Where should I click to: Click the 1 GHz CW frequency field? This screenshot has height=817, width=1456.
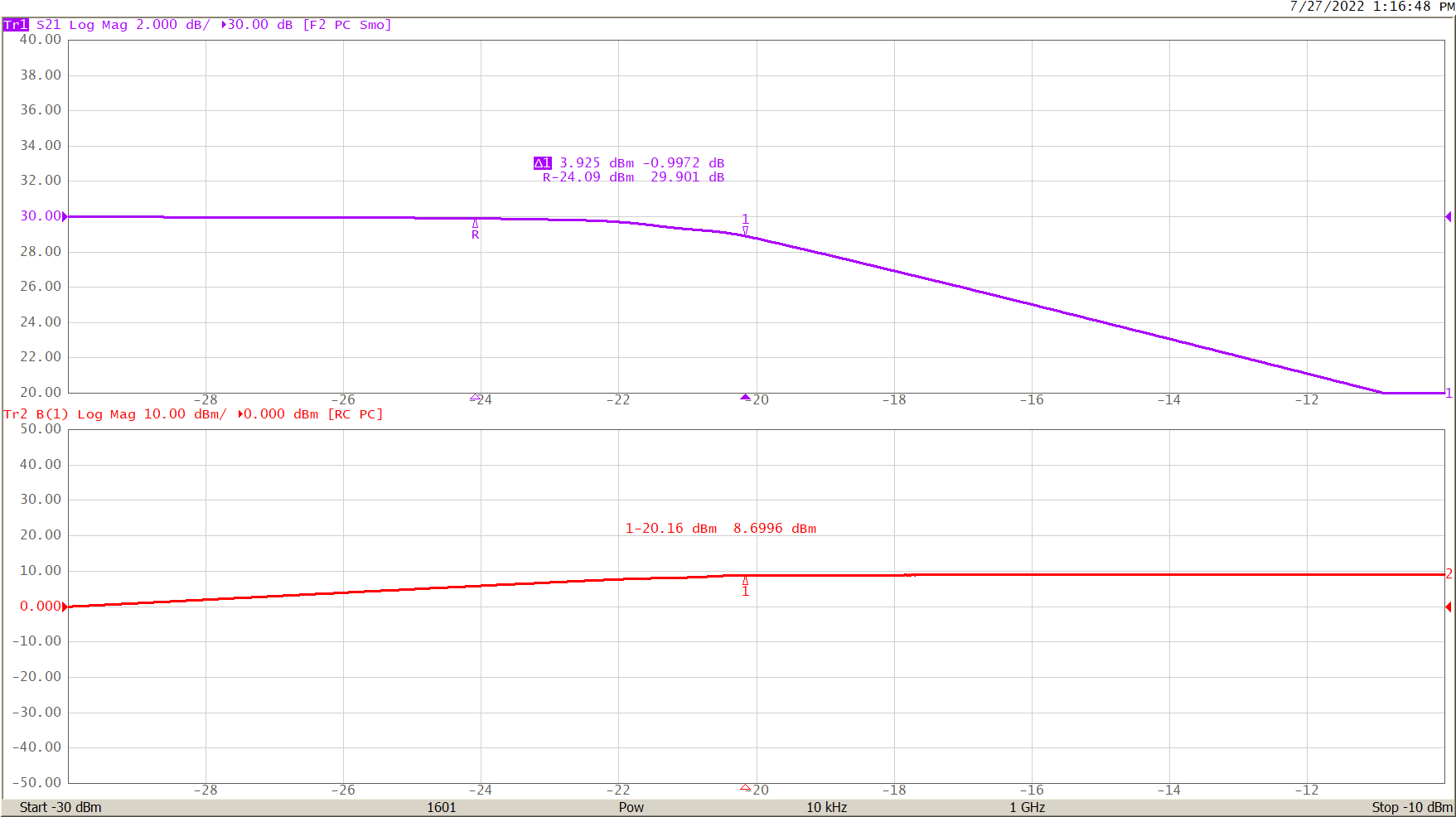tap(1027, 807)
